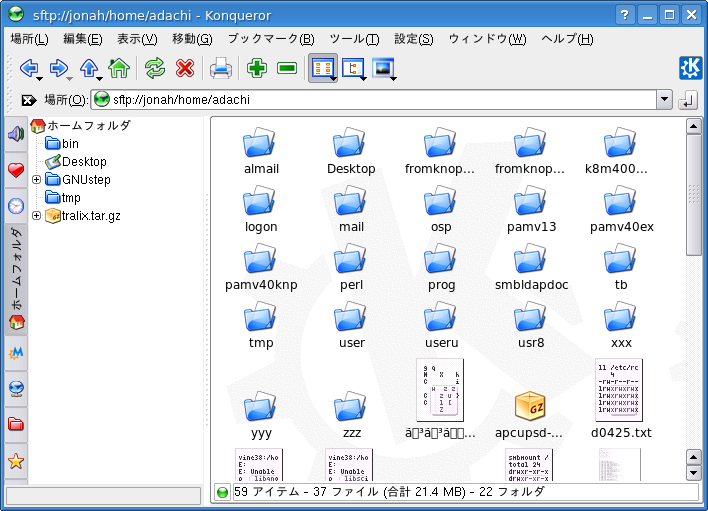708x511 pixels.
Task: Toggle the icon view mode button
Action: [x=322, y=68]
